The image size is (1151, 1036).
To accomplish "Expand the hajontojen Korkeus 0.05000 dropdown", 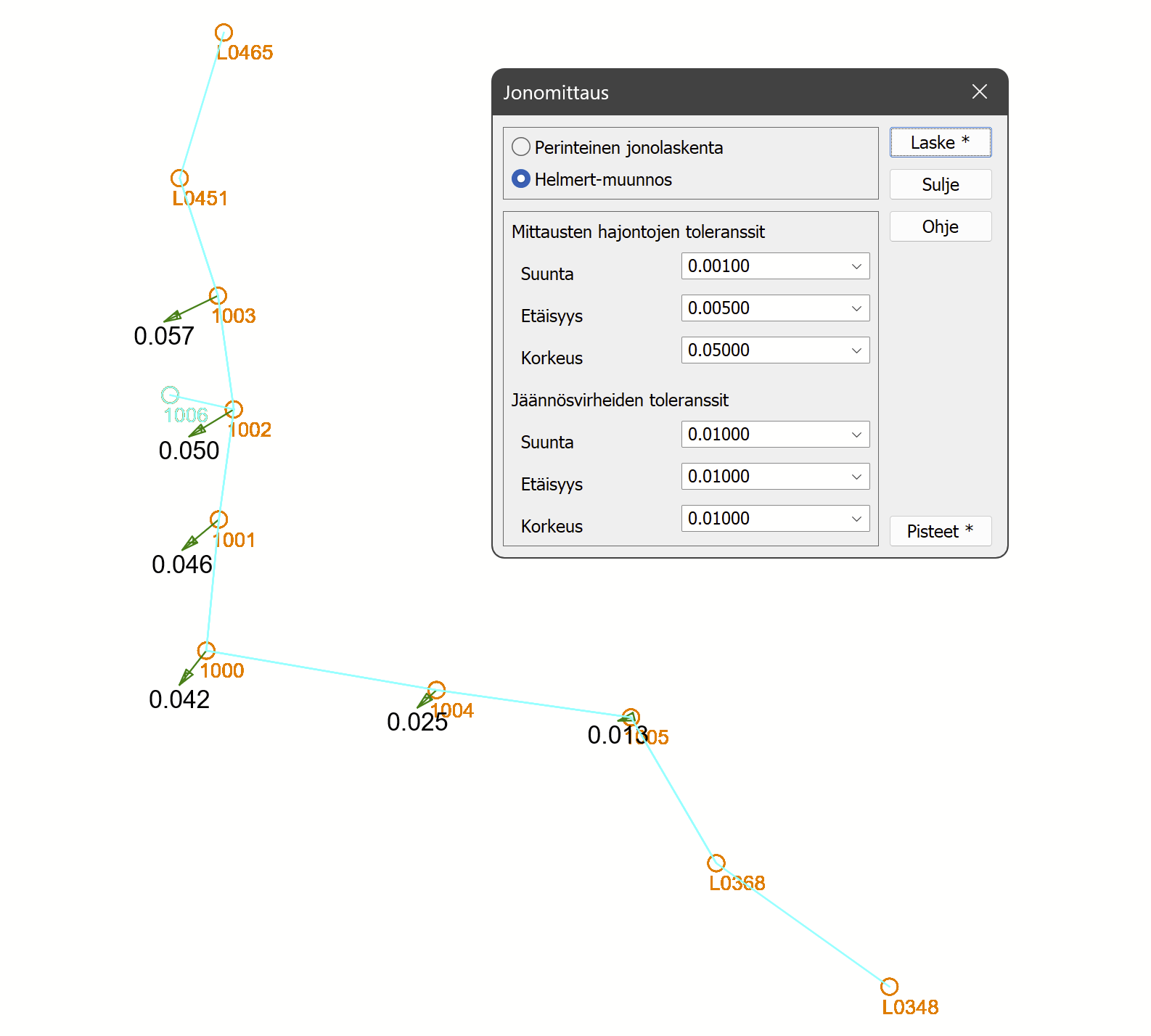I will [x=856, y=350].
